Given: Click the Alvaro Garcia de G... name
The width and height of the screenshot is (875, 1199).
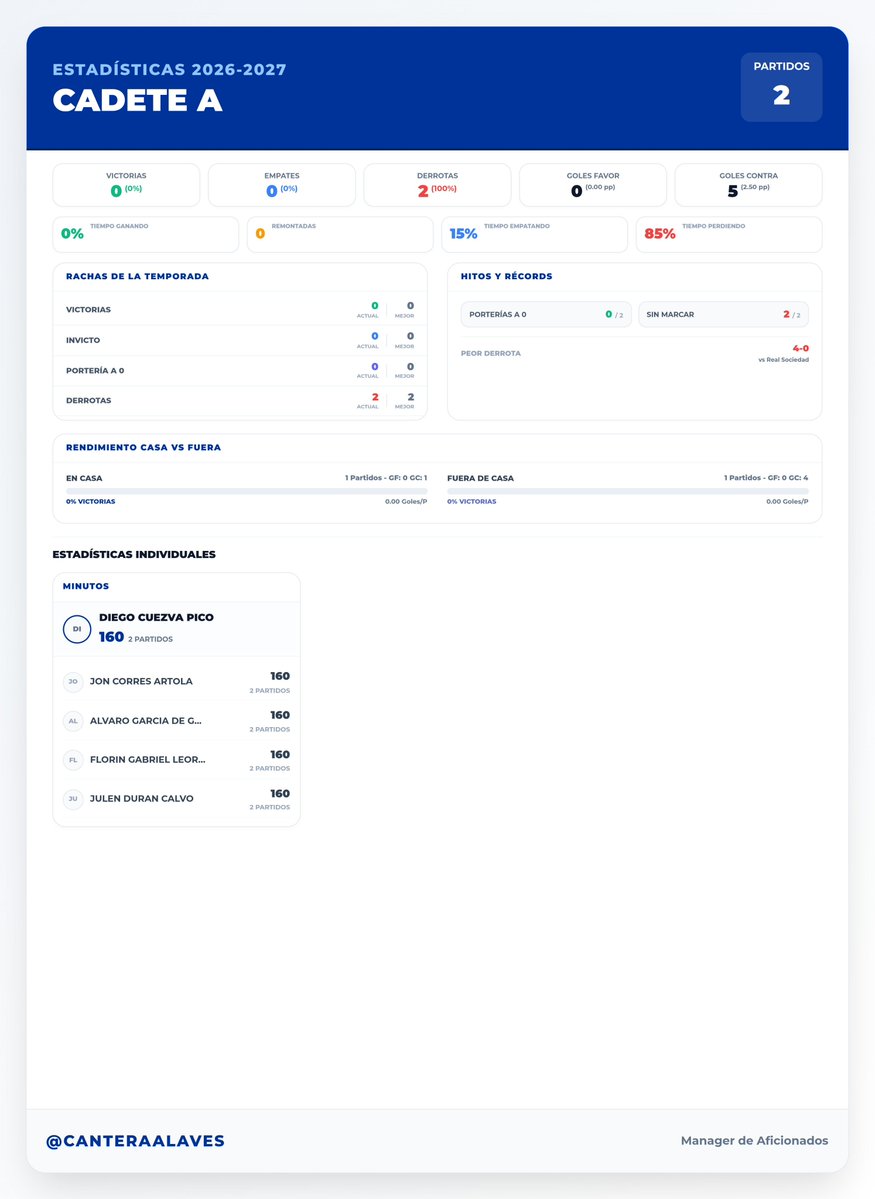Looking at the screenshot, I should tap(145, 720).
